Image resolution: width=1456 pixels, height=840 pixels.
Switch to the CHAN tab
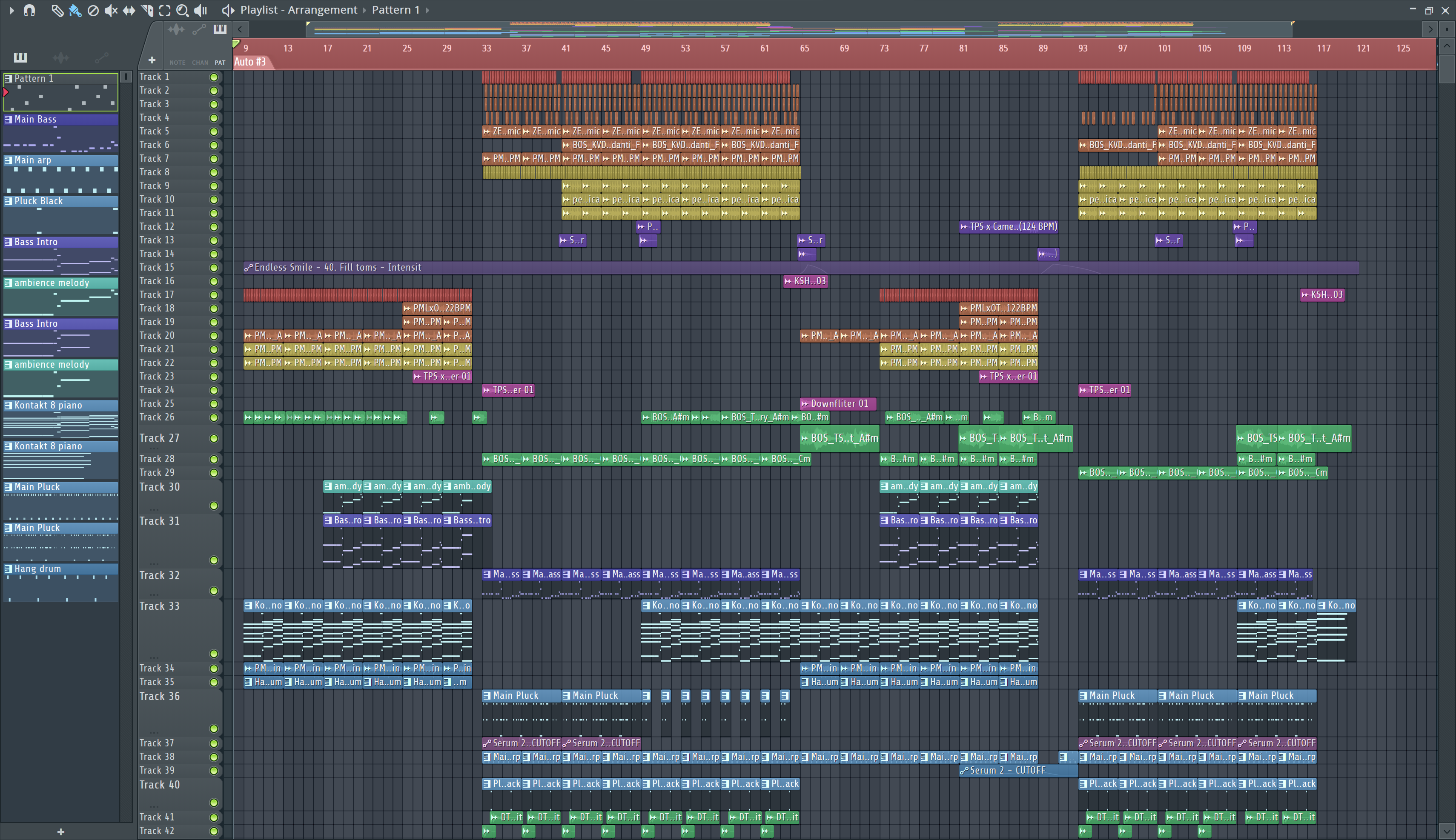pyautogui.click(x=200, y=62)
